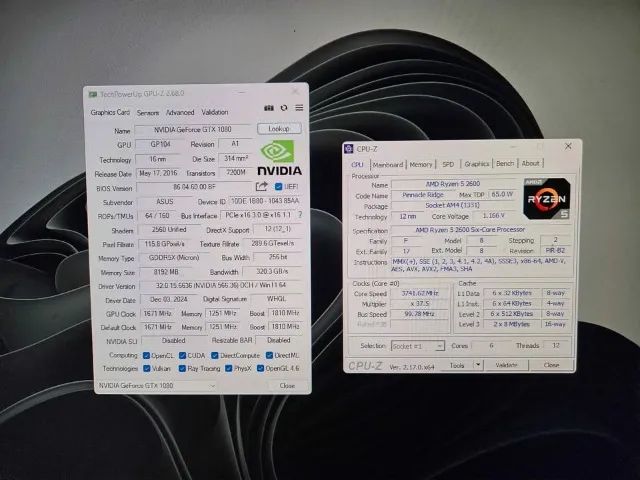Image resolution: width=640 pixels, height=480 pixels.
Task: Switch to the Graphics Card tab
Action: 110,112
